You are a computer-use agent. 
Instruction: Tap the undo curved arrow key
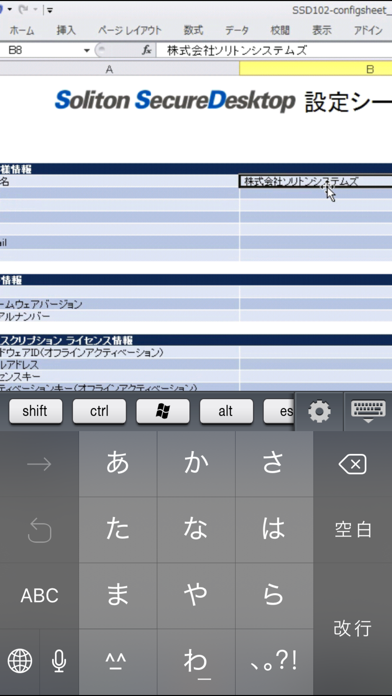coord(39,530)
